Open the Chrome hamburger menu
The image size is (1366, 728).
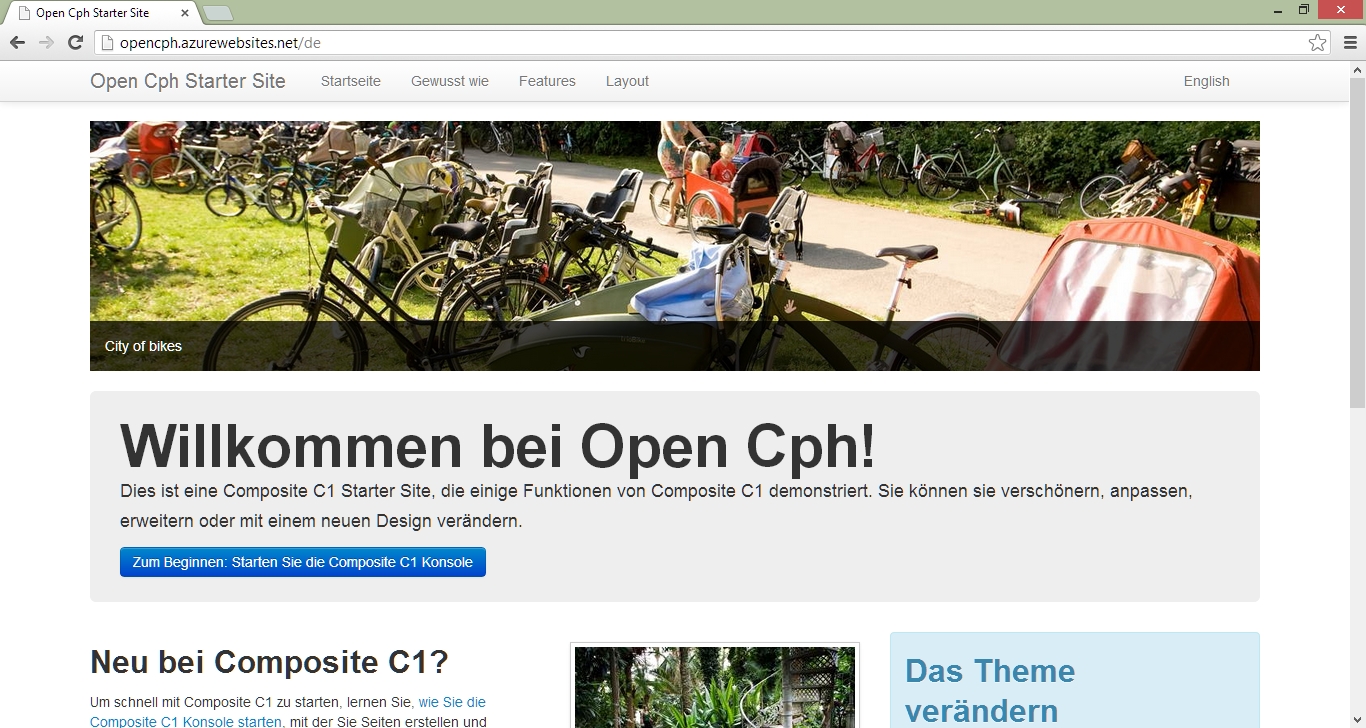1350,42
